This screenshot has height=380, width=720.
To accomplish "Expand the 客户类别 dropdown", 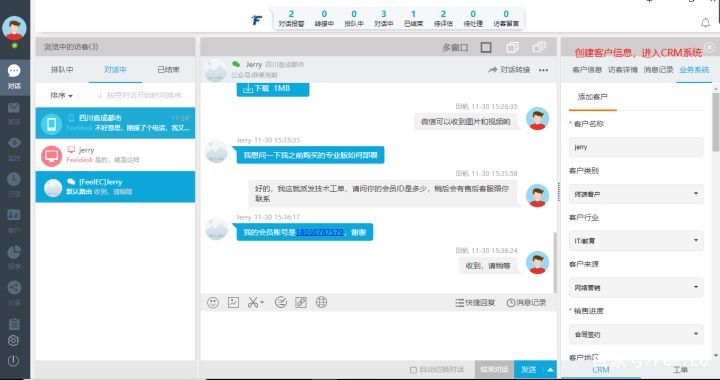I will [636, 194].
